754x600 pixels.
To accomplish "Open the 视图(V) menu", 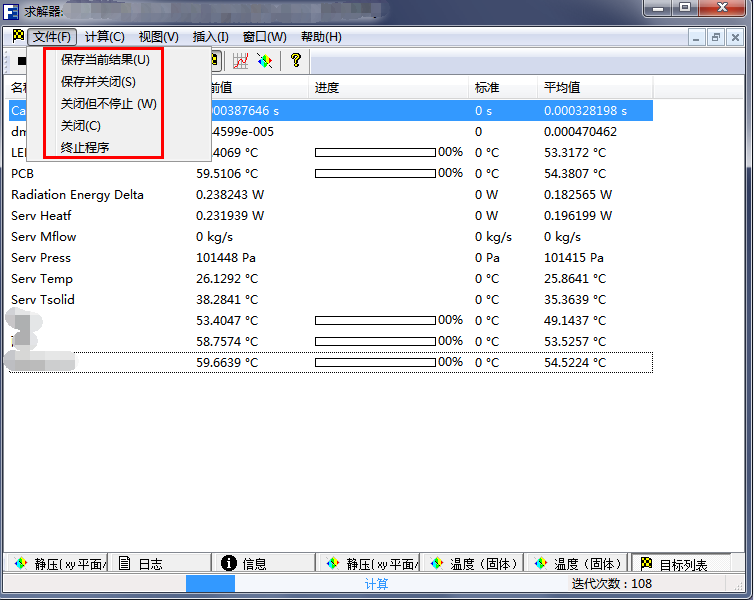I will point(158,37).
